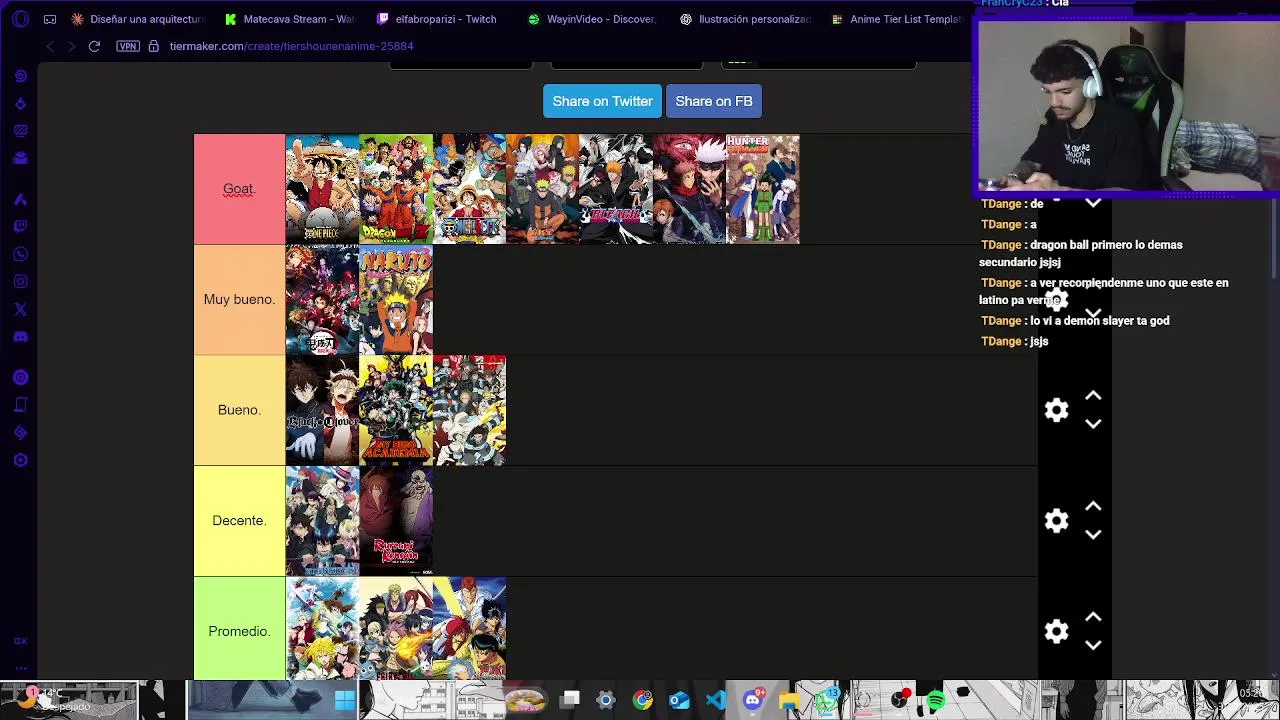Open Instagram in the Opera sidebar

20,282
